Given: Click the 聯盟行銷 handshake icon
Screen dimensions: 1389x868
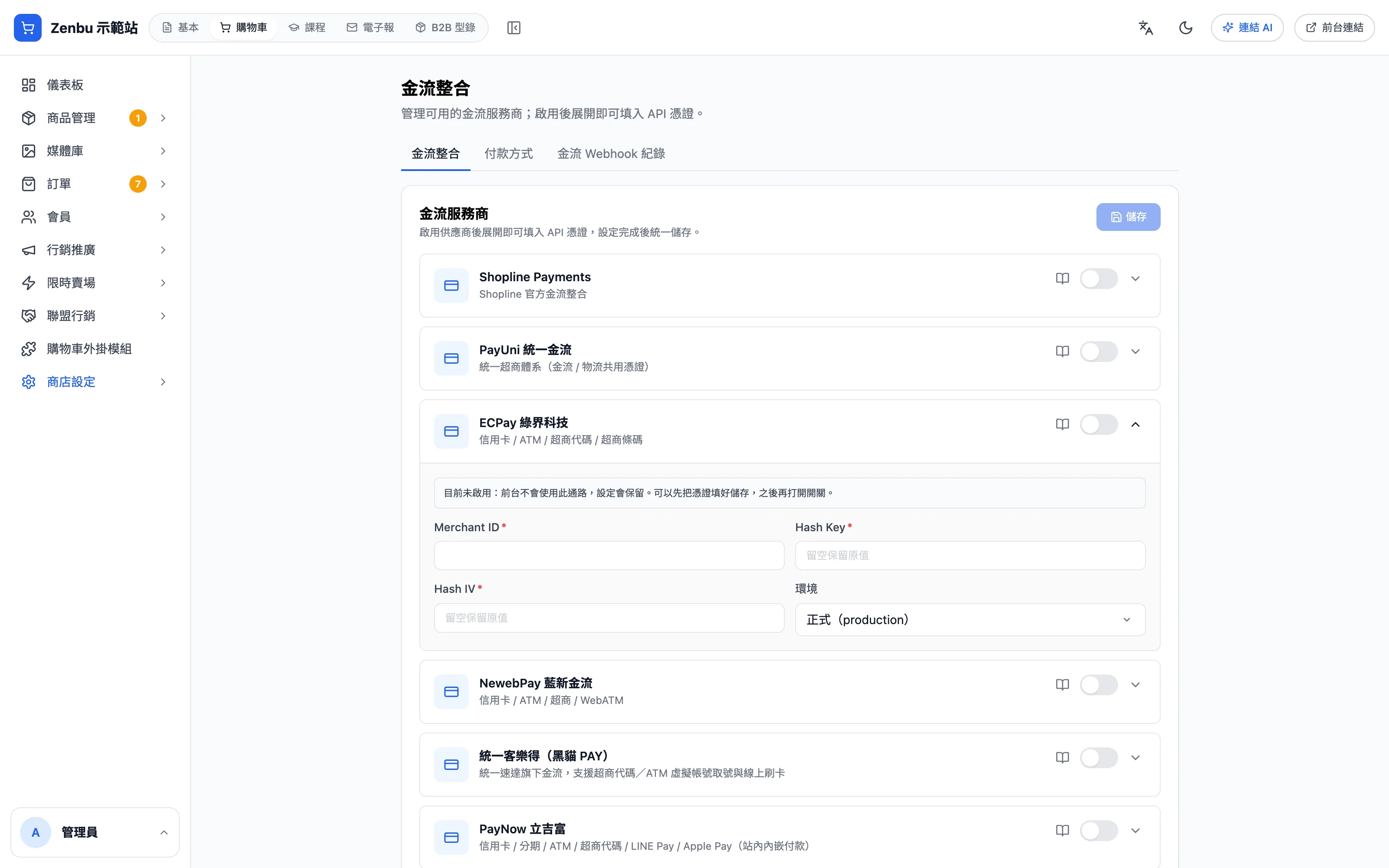Looking at the screenshot, I should coord(29,316).
